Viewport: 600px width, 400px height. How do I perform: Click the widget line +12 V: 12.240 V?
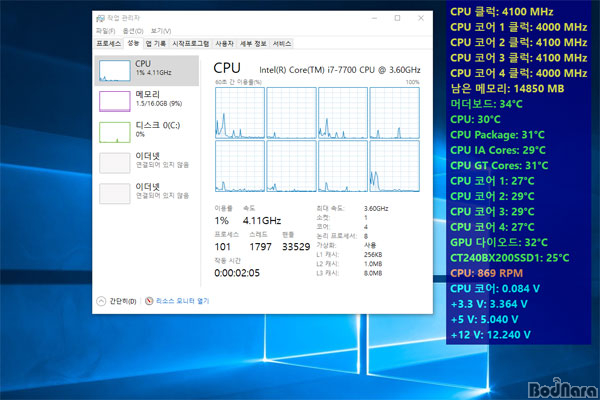pos(490,335)
